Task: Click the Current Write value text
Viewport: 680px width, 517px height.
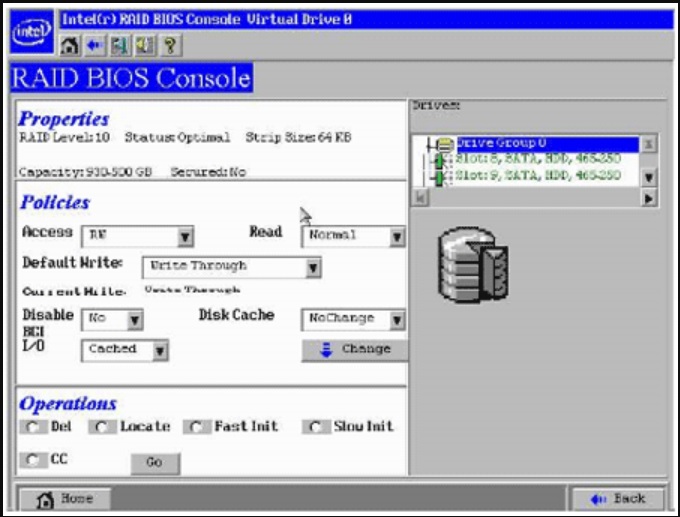Action: click(192, 290)
